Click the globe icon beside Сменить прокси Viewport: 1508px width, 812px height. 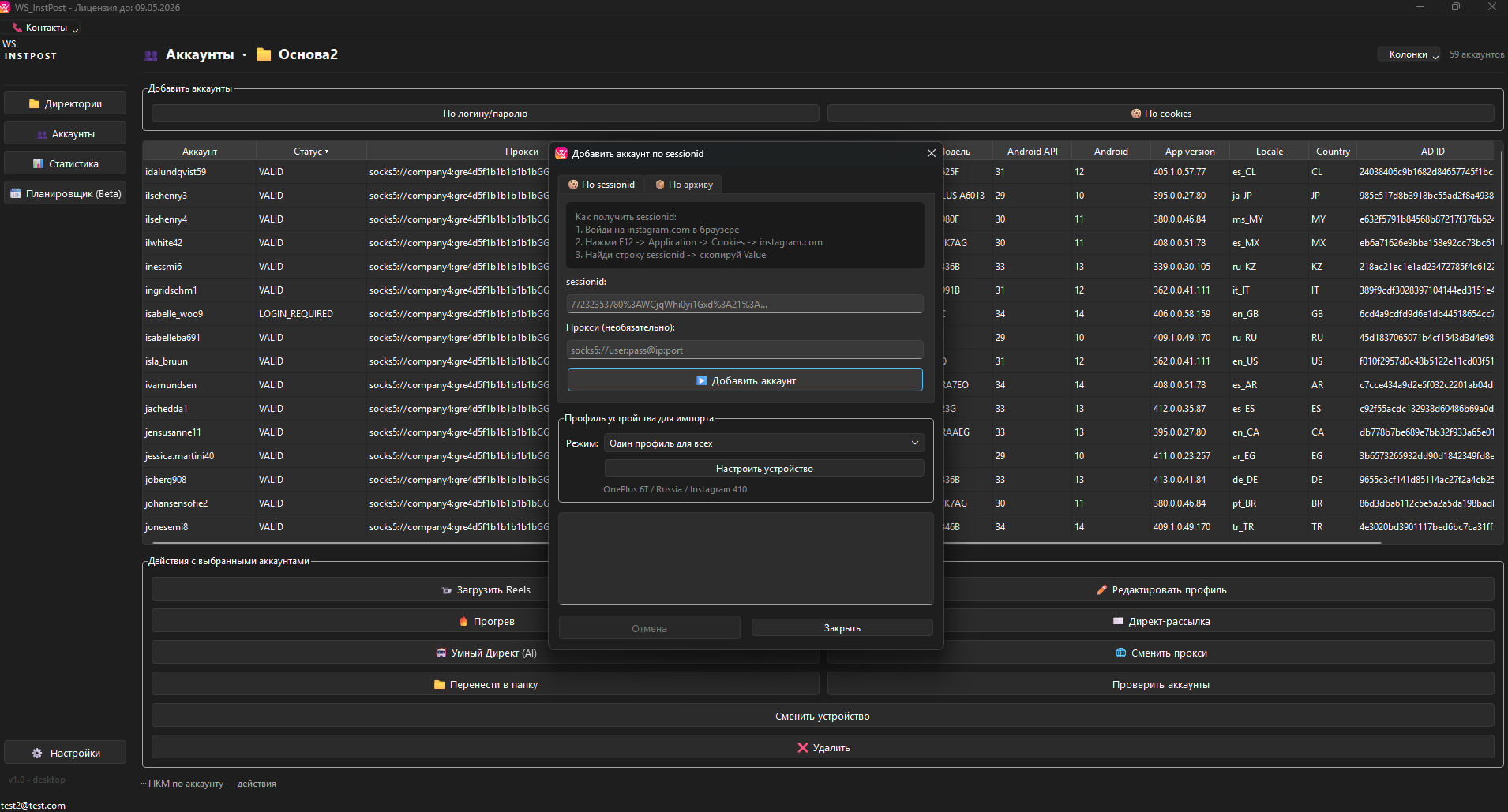point(1120,653)
